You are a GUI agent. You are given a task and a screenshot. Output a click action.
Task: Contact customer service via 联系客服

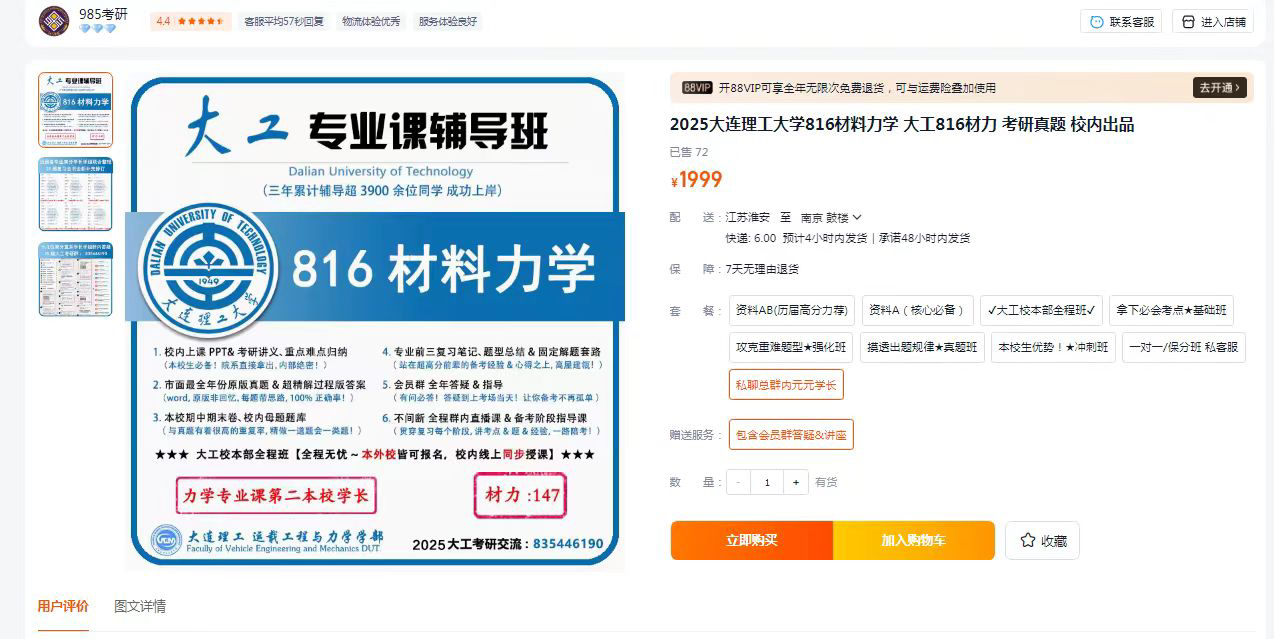(1121, 22)
